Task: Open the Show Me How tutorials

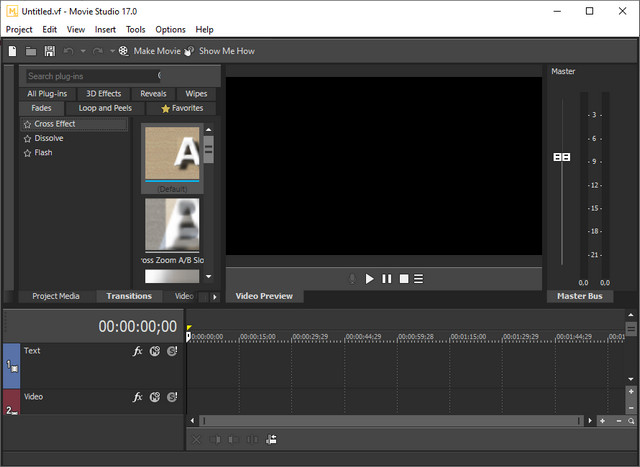Action: click(219, 51)
